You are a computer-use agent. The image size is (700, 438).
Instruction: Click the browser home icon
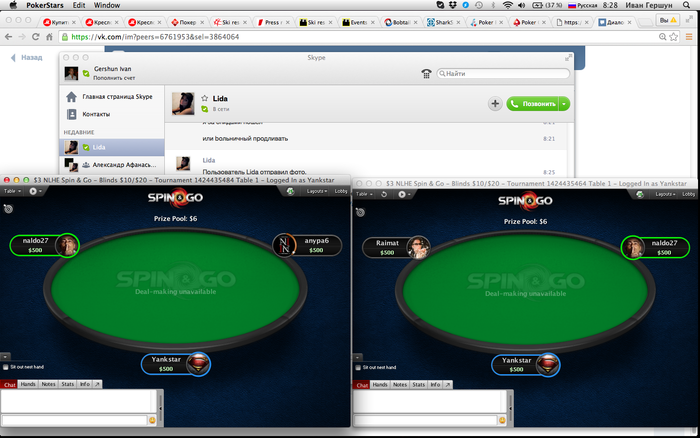[49, 37]
